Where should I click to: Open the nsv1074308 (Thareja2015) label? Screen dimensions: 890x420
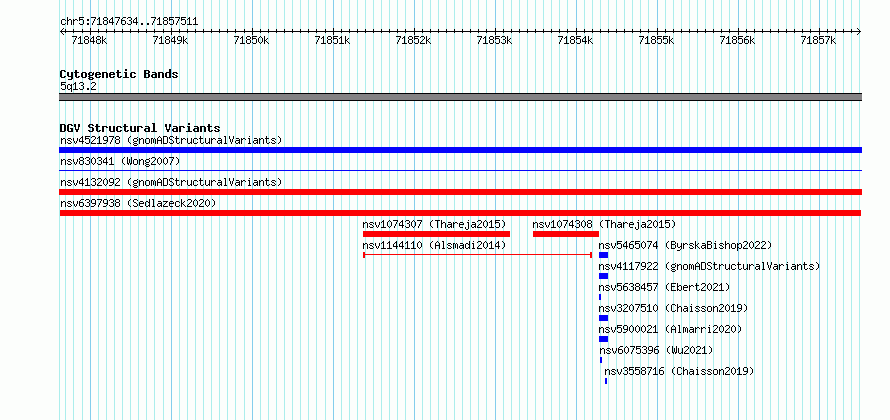pos(604,224)
